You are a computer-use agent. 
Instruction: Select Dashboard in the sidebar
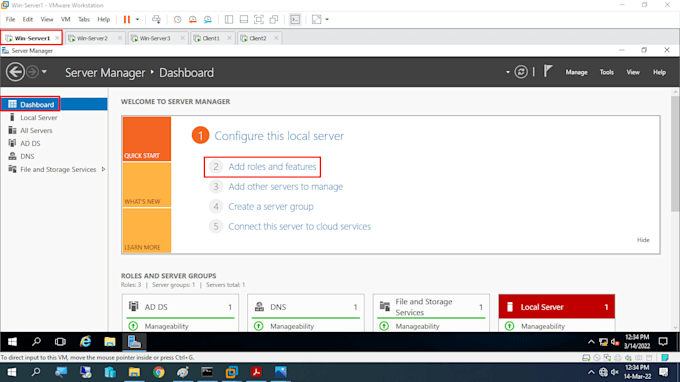54,104
